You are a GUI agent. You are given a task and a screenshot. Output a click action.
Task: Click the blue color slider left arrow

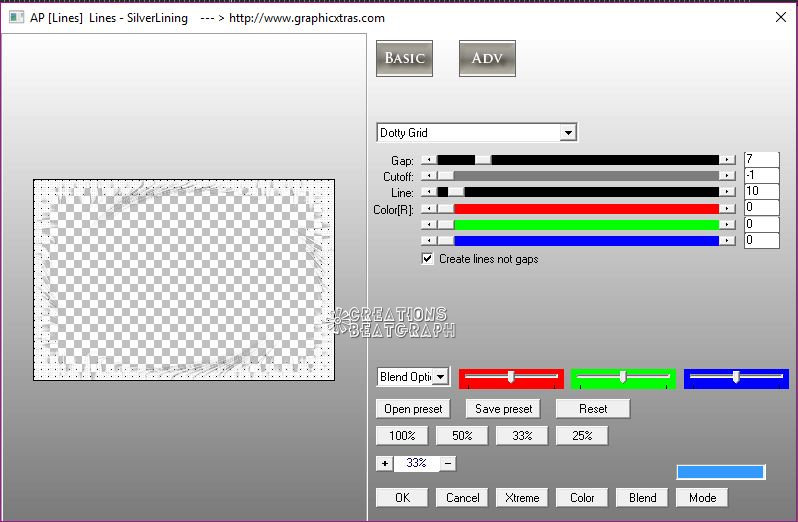429,240
